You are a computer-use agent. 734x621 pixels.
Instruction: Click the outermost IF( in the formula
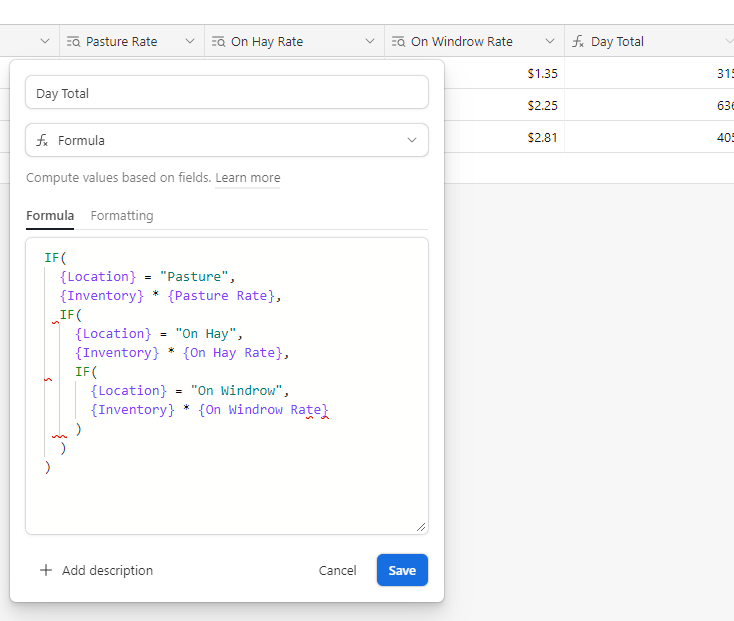pyautogui.click(x=55, y=258)
